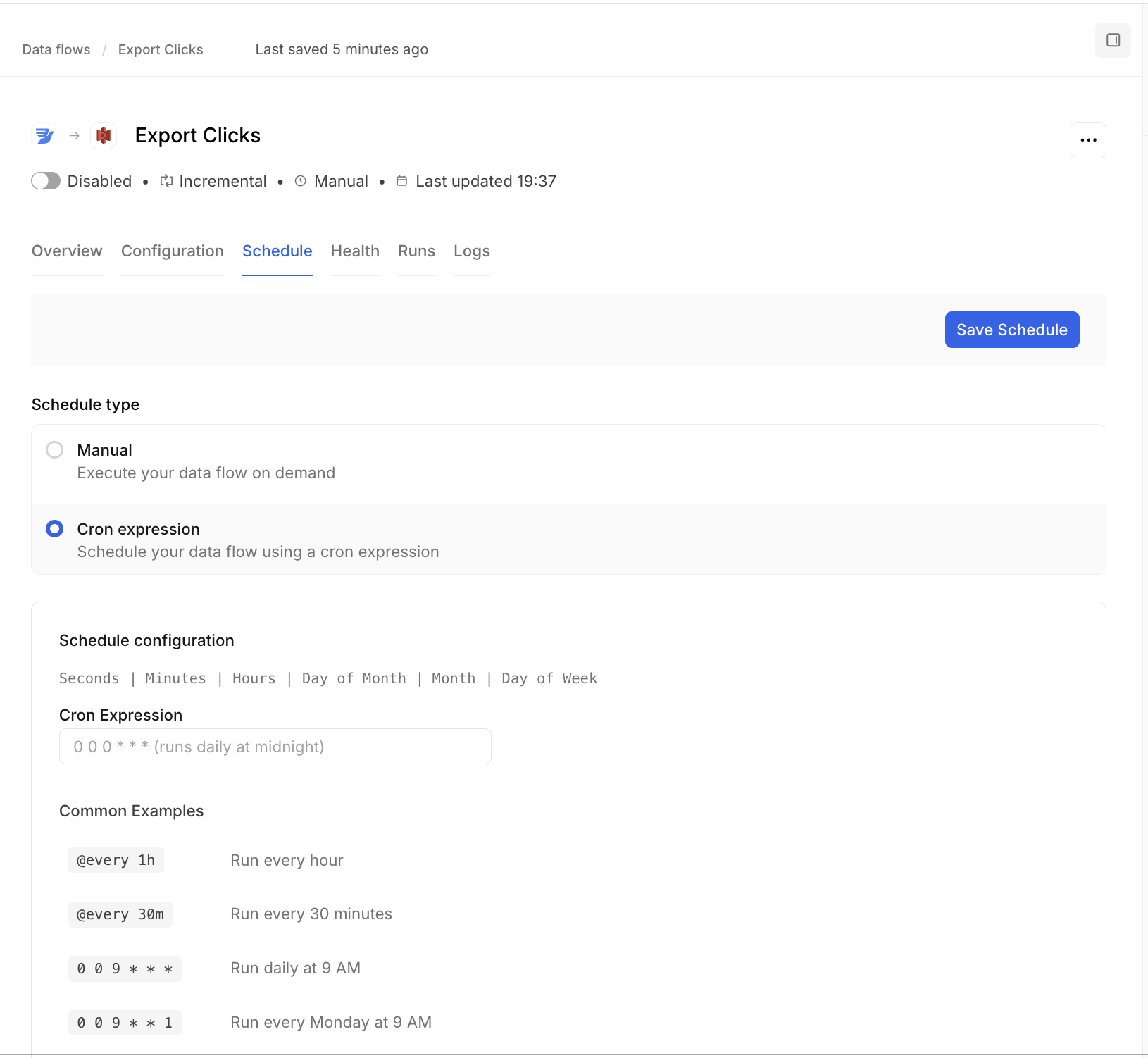Click the clock icon next to Manual
This screenshot has width=1148, height=1058.
click(x=301, y=181)
